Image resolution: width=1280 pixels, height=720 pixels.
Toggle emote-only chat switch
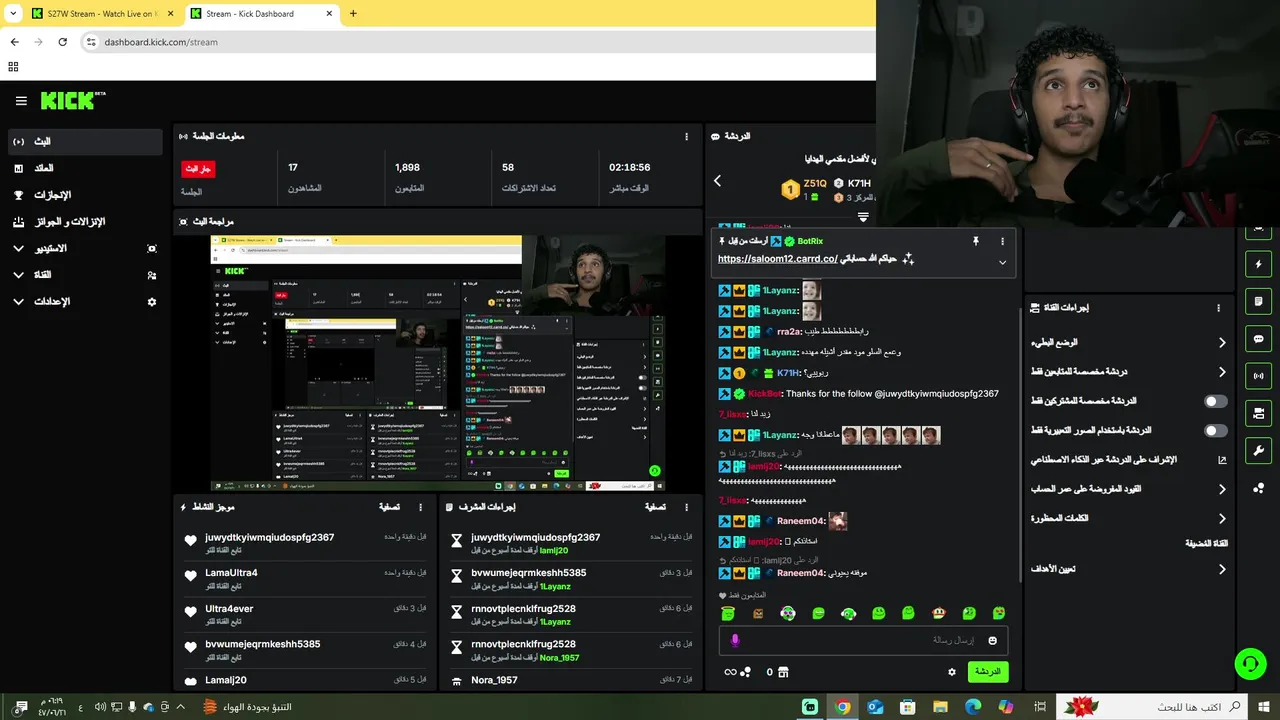click(x=1215, y=430)
